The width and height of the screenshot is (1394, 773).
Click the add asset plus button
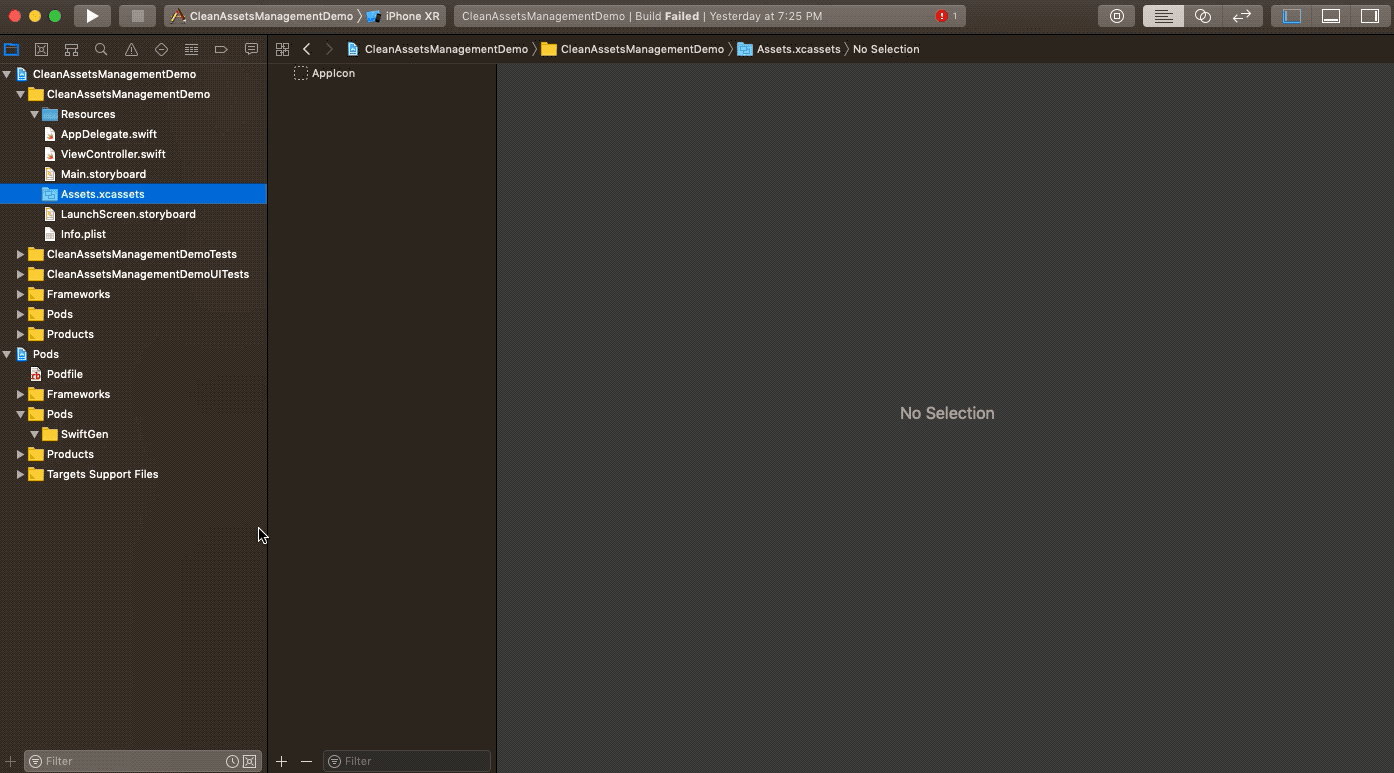(281, 761)
